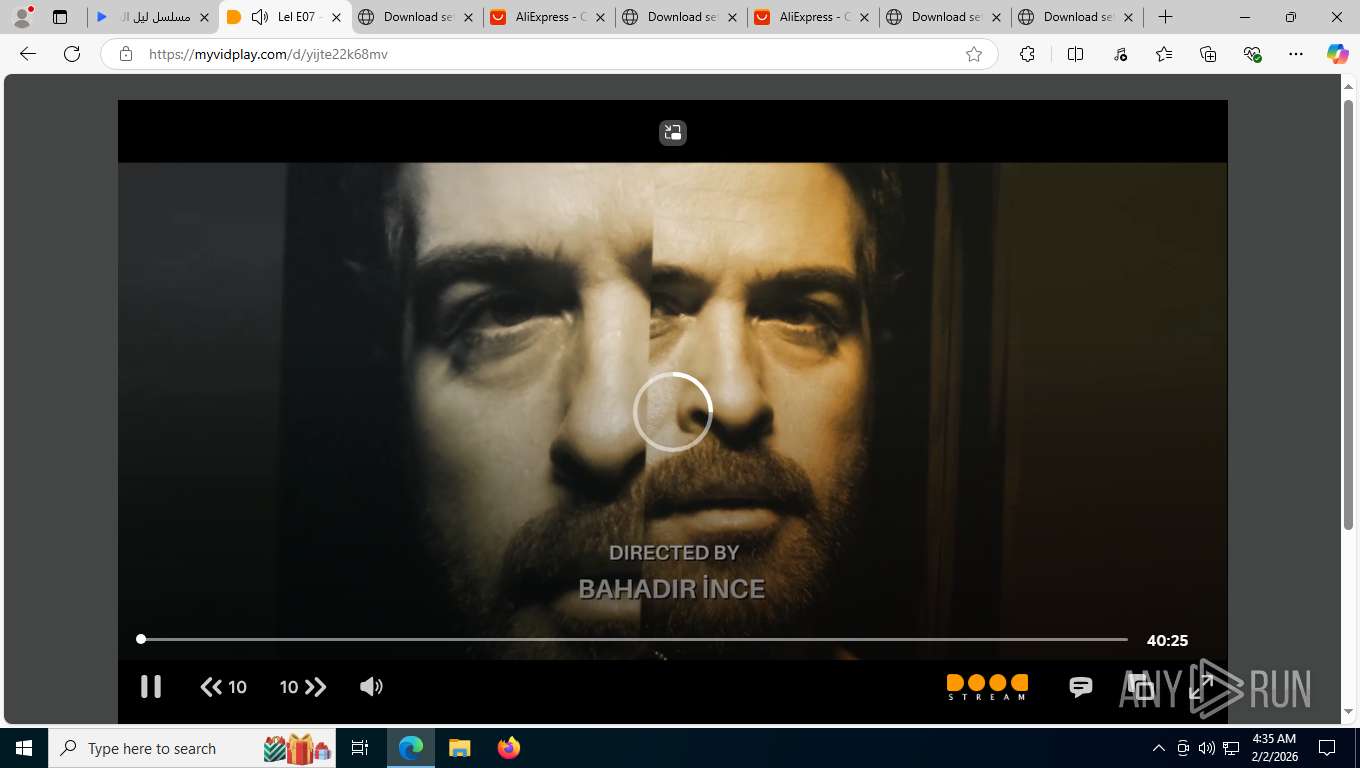Switch to second AliExpress tab

(812, 17)
